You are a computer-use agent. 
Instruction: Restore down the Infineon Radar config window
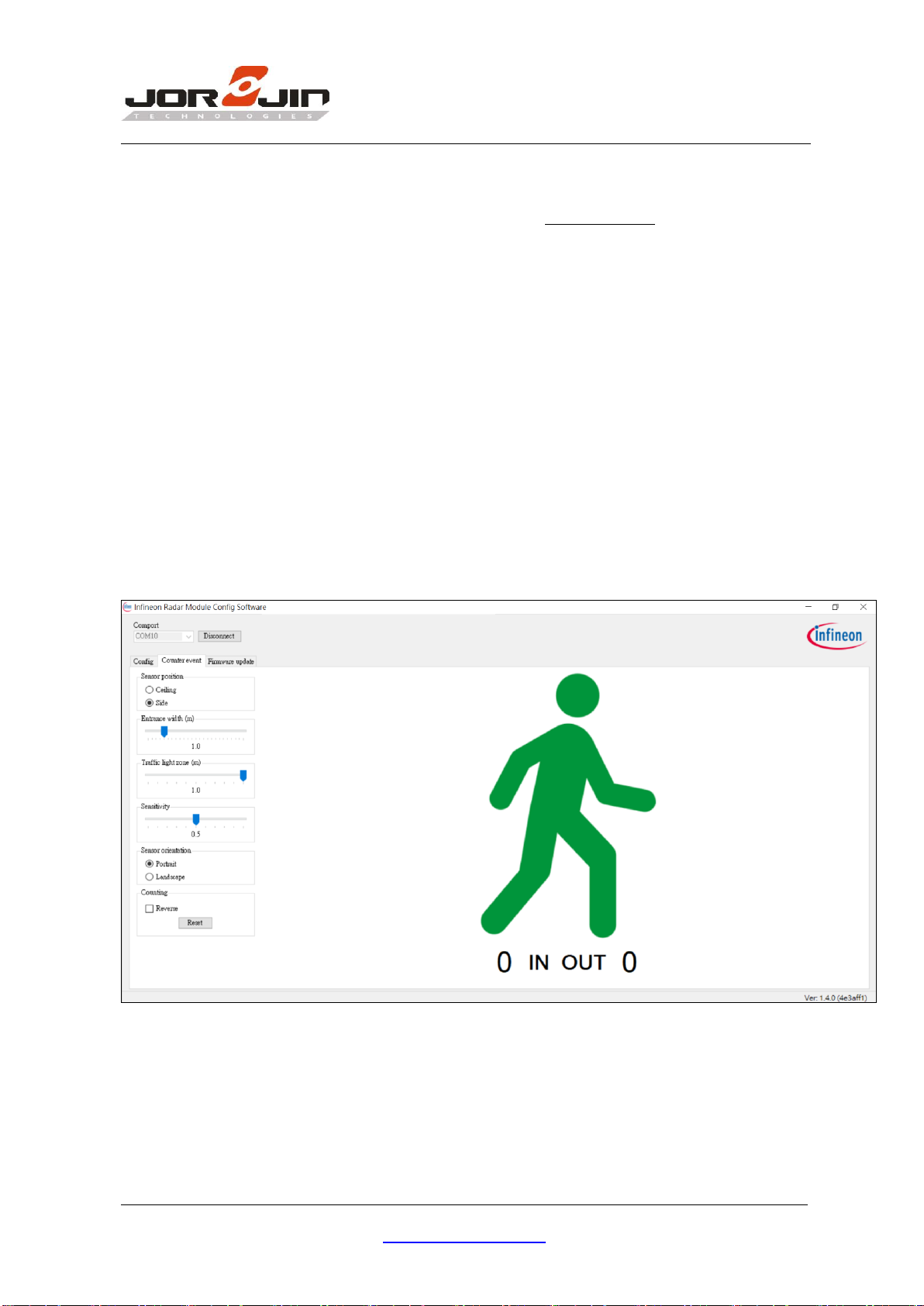click(x=836, y=607)
